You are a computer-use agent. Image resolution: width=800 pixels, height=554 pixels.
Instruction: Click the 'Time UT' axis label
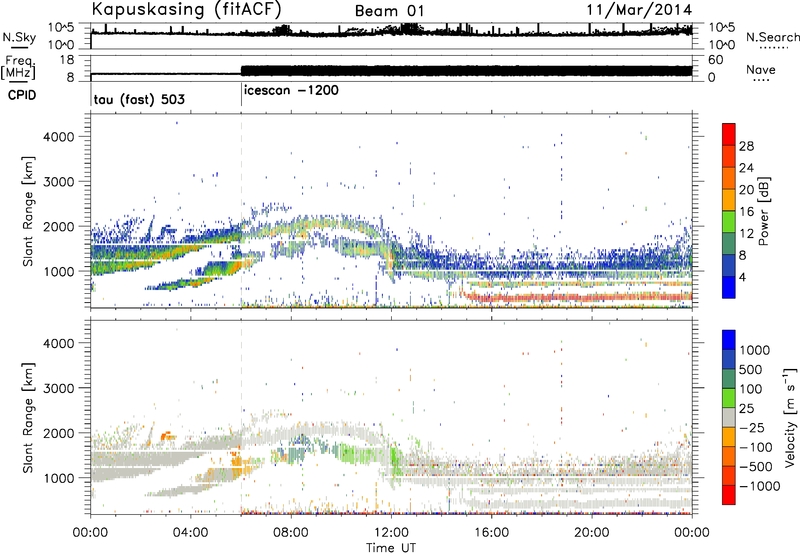coord(391,548)
